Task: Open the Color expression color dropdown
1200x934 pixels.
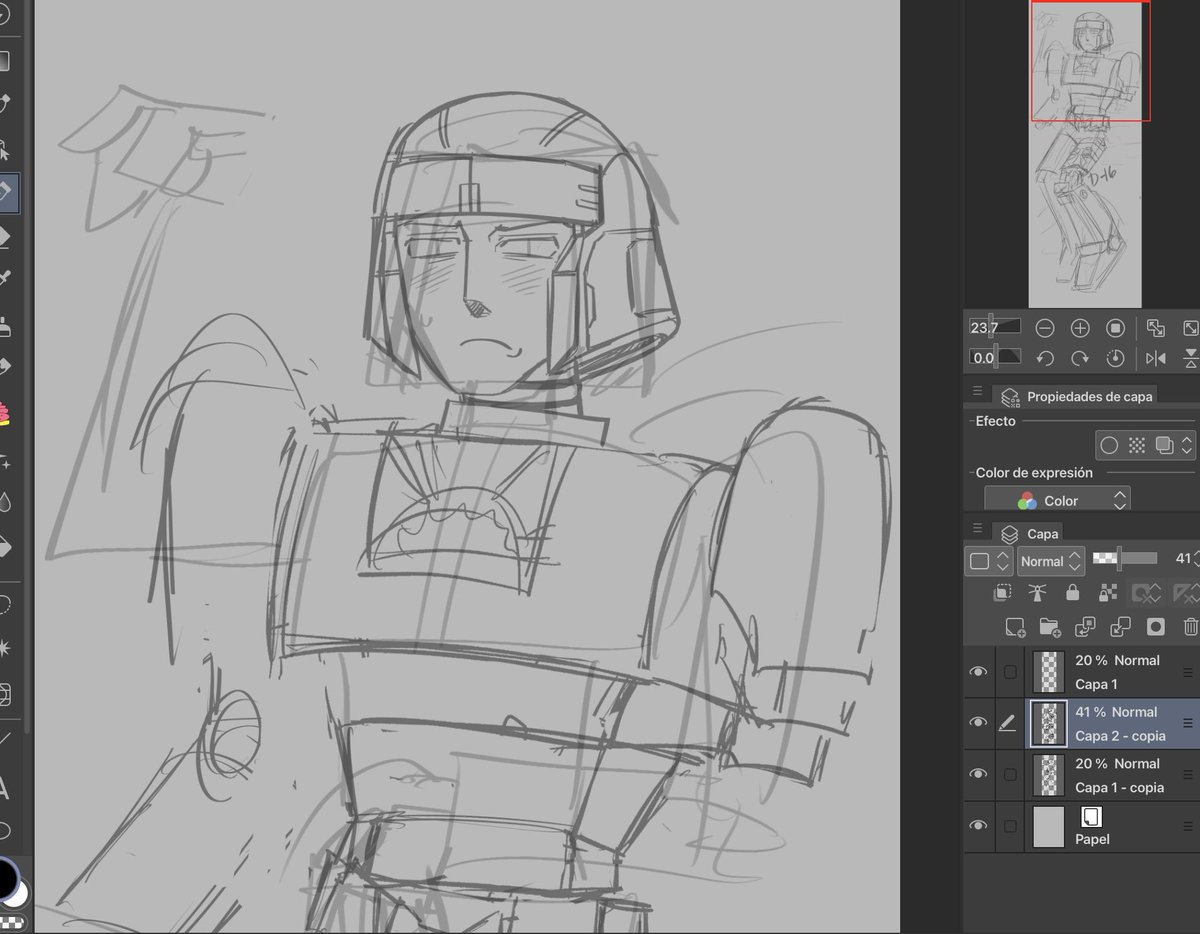Action: (1057, 500)
